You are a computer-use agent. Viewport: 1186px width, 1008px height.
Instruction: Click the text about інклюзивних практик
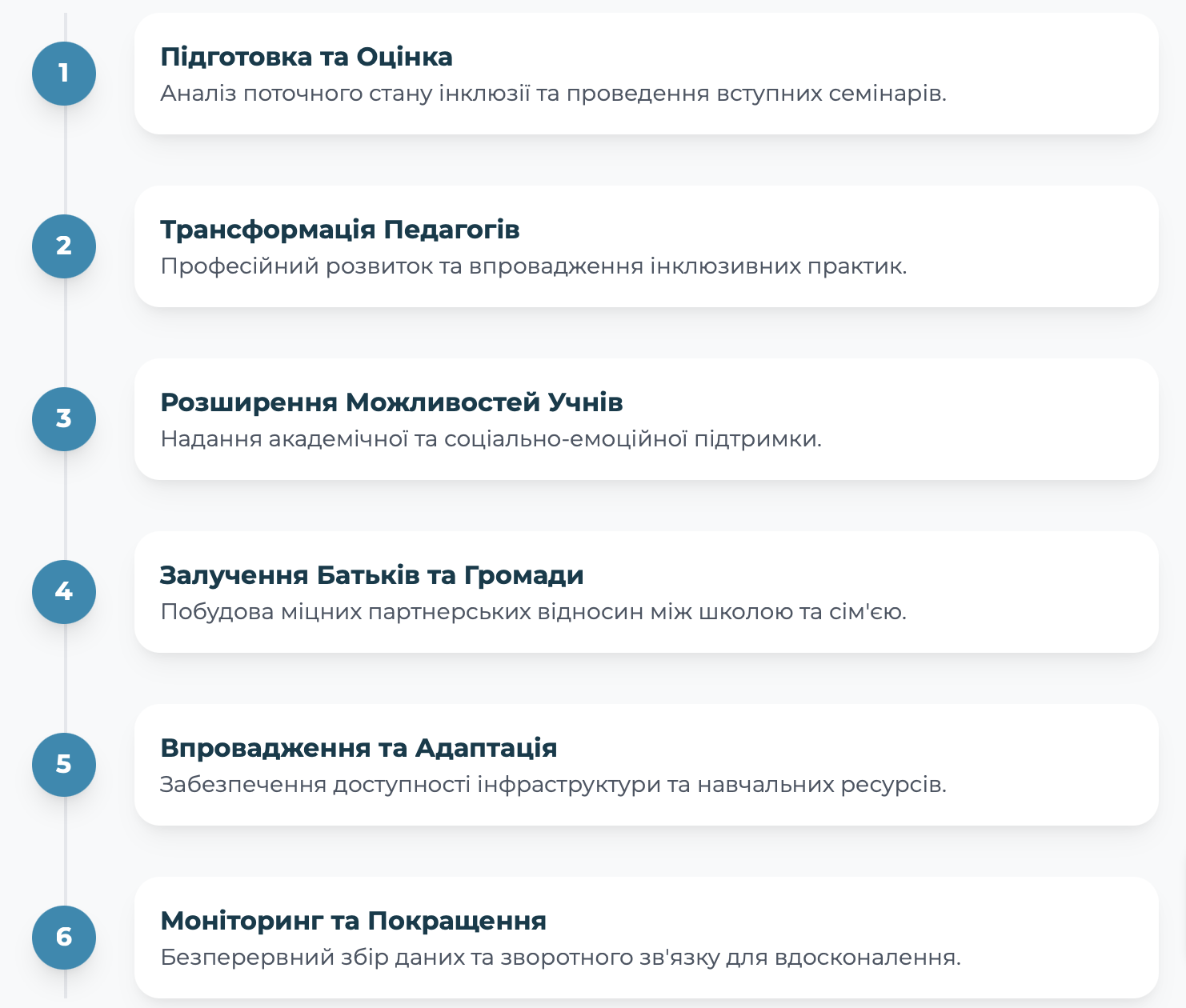point(534,266)
